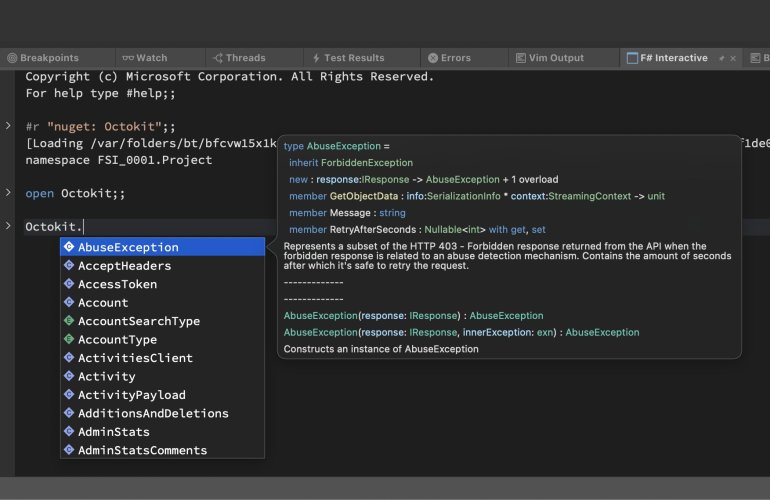
Task: Click the Breakpoints tab icon
Action: coord(11,58)
